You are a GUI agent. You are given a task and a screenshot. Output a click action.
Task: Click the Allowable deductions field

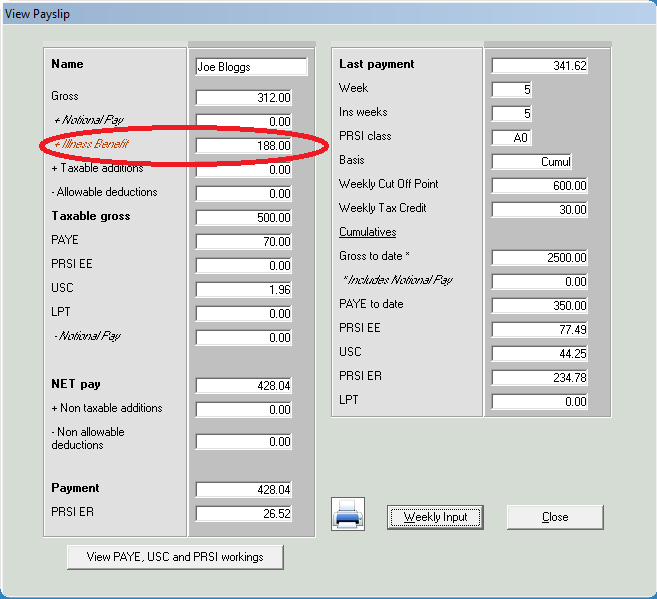[x=243, y=194]
